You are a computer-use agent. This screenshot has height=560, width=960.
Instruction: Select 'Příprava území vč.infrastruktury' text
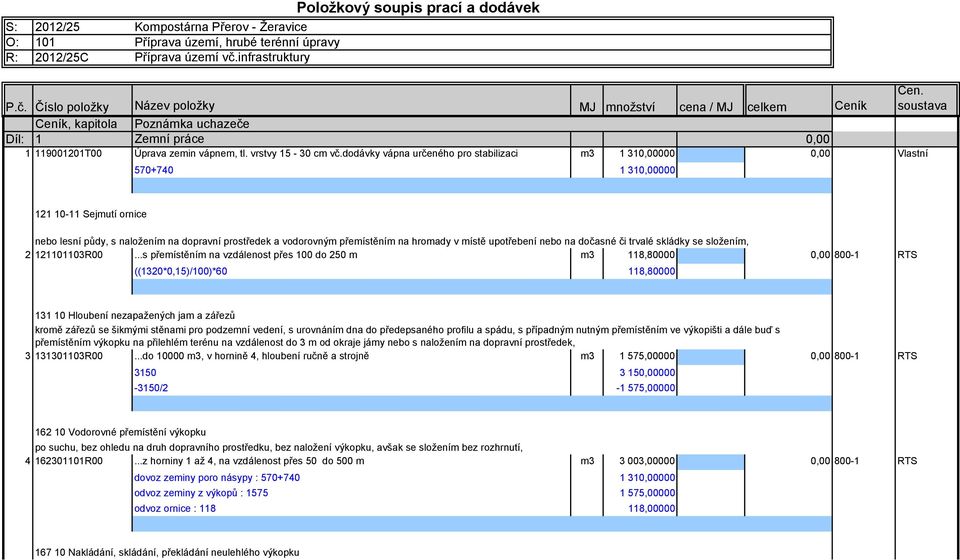(222, 58)
